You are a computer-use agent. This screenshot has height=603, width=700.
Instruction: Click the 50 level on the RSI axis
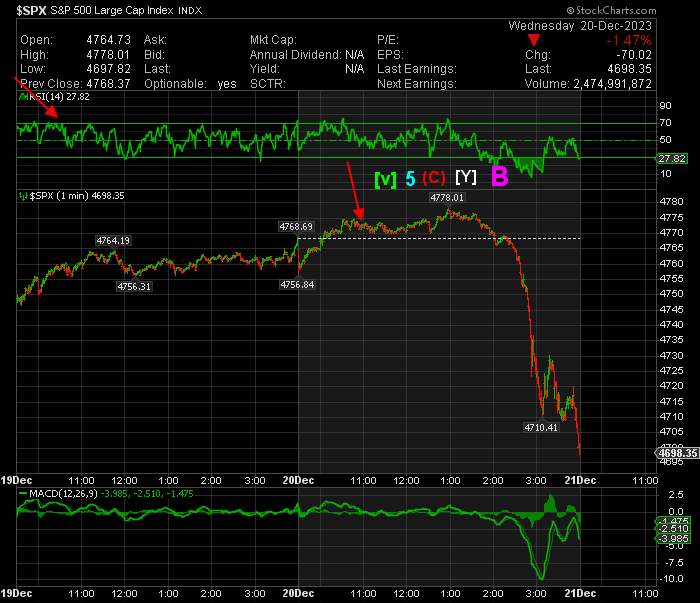(665, 140)
